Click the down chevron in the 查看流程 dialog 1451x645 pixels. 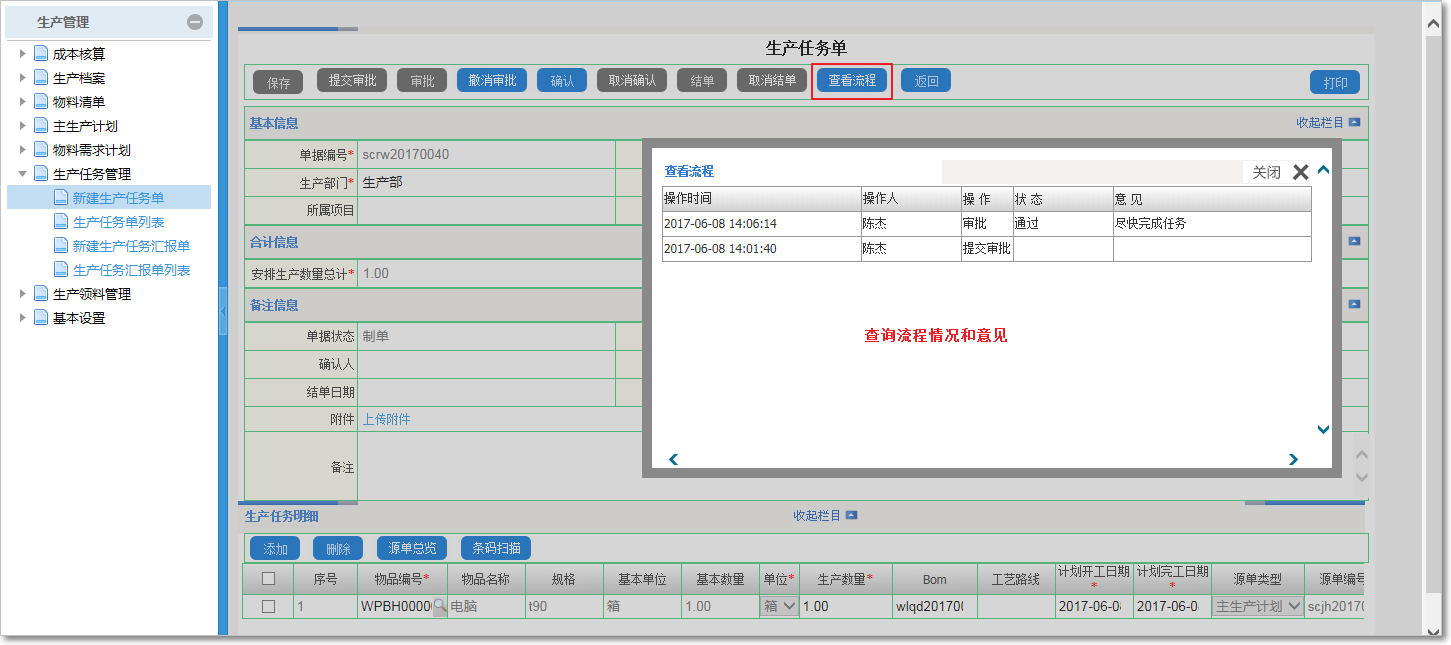click(1323, 430)
